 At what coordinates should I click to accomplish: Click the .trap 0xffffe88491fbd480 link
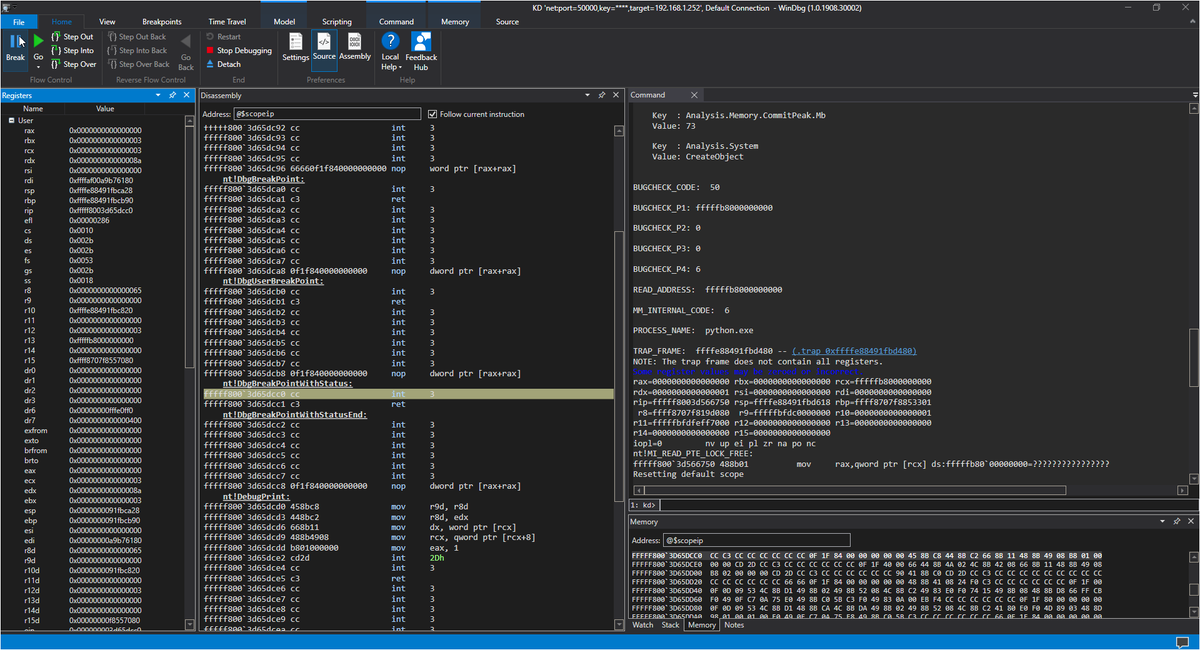tap(853, 351)
